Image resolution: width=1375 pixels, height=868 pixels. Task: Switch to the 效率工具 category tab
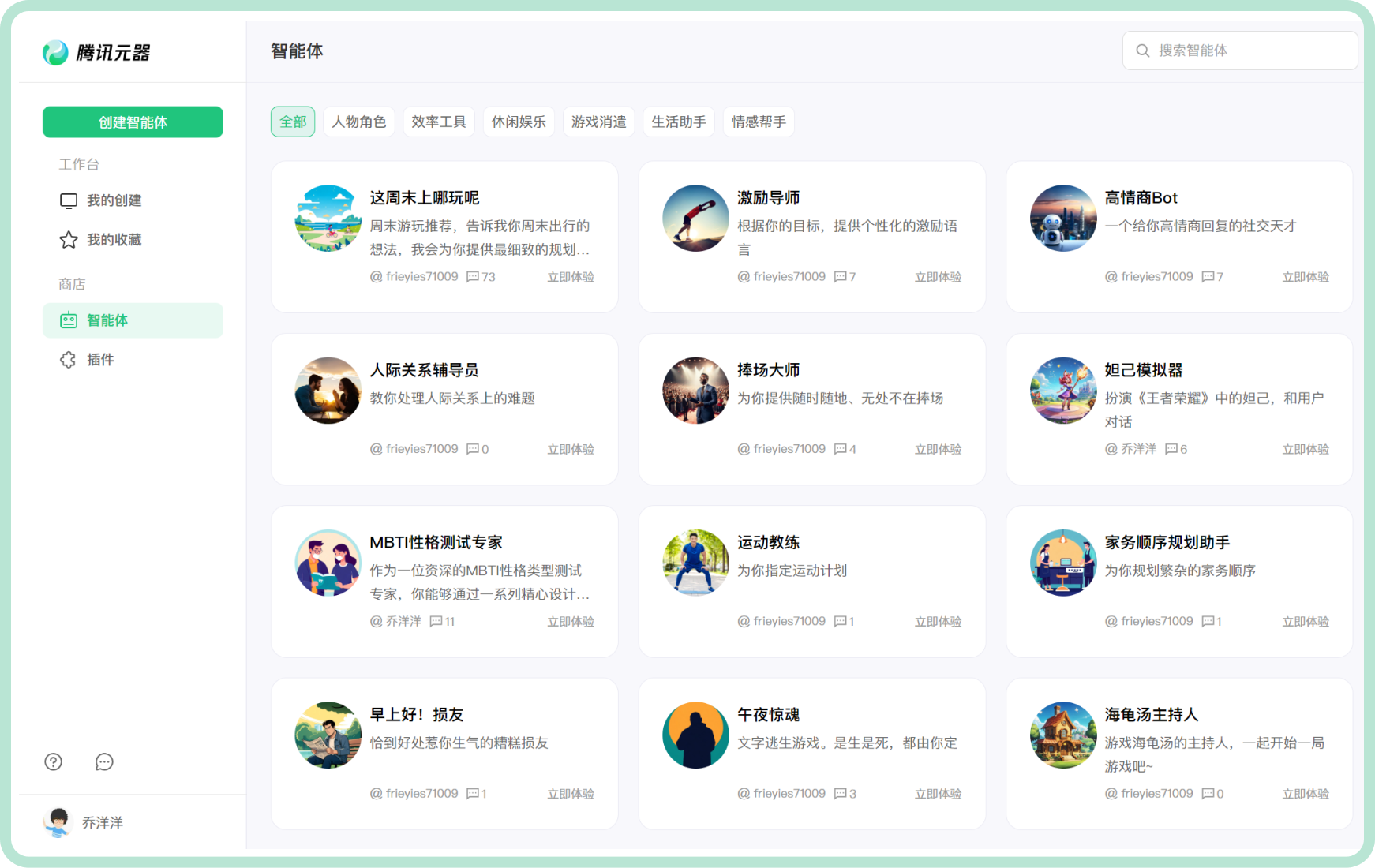coord(439,122)
